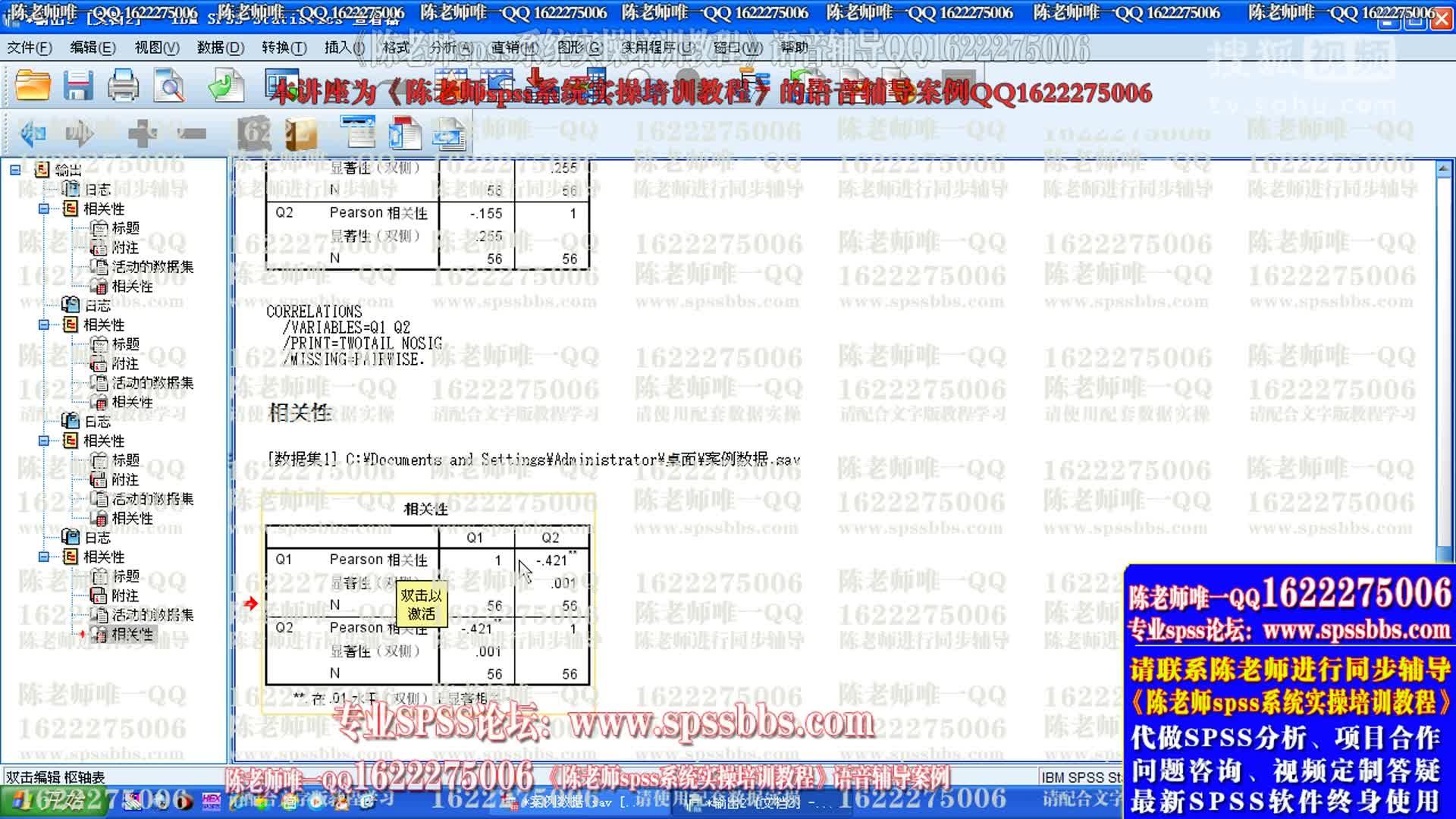
Task: Click the minus Collapse outline icon
Action: coord(191,134)
